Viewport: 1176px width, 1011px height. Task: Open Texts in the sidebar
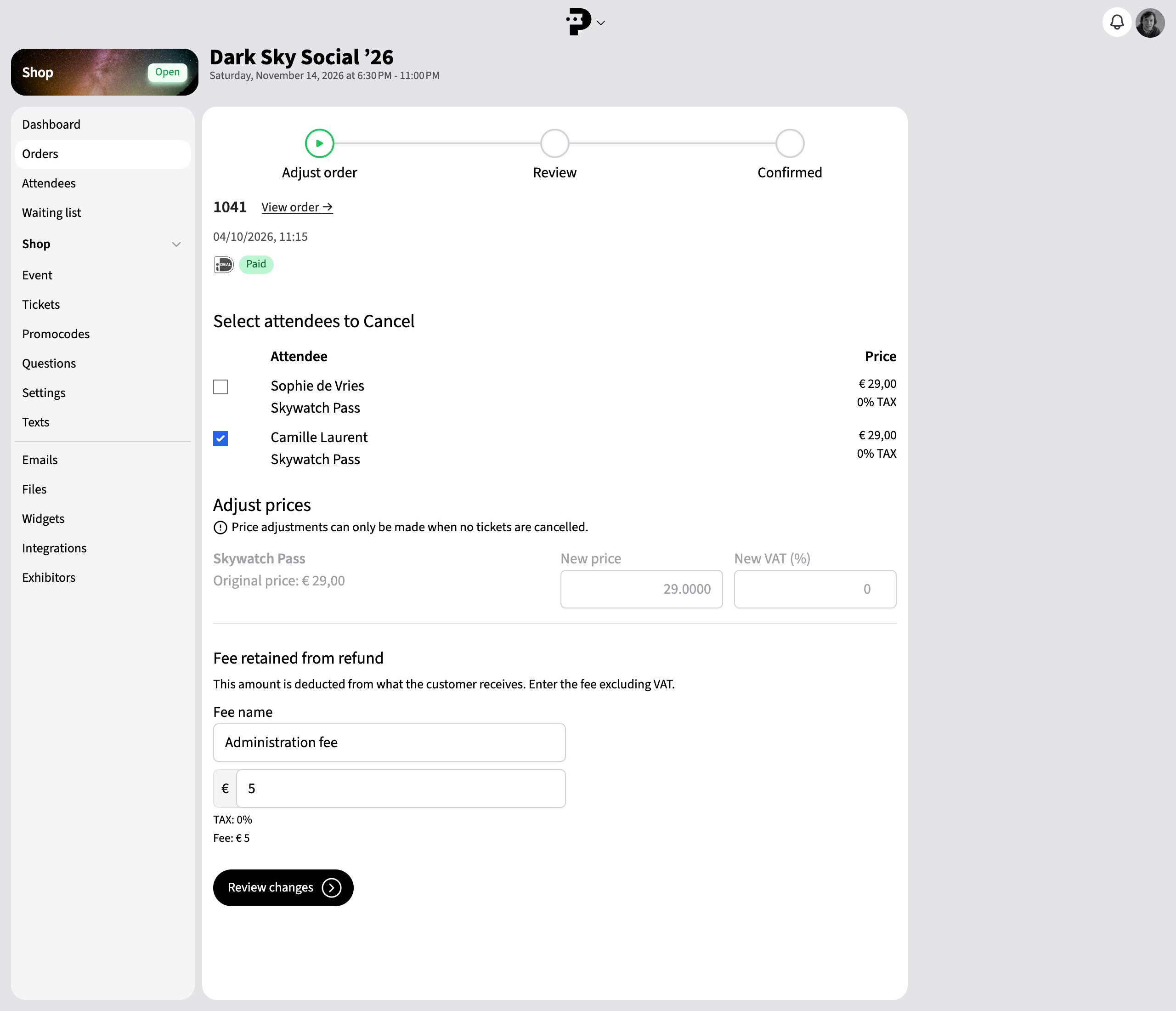(103, 422)
